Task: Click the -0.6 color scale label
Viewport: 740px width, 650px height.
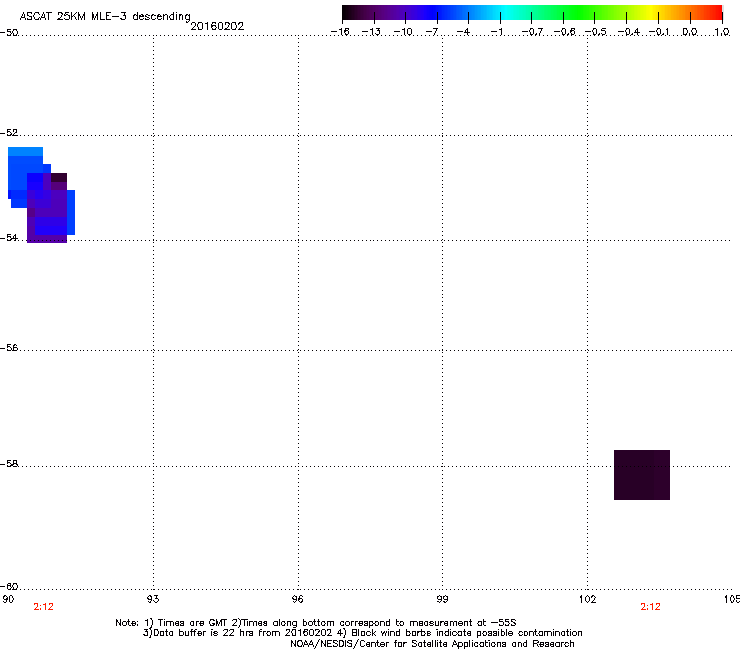Action: [x=564, y=32]
